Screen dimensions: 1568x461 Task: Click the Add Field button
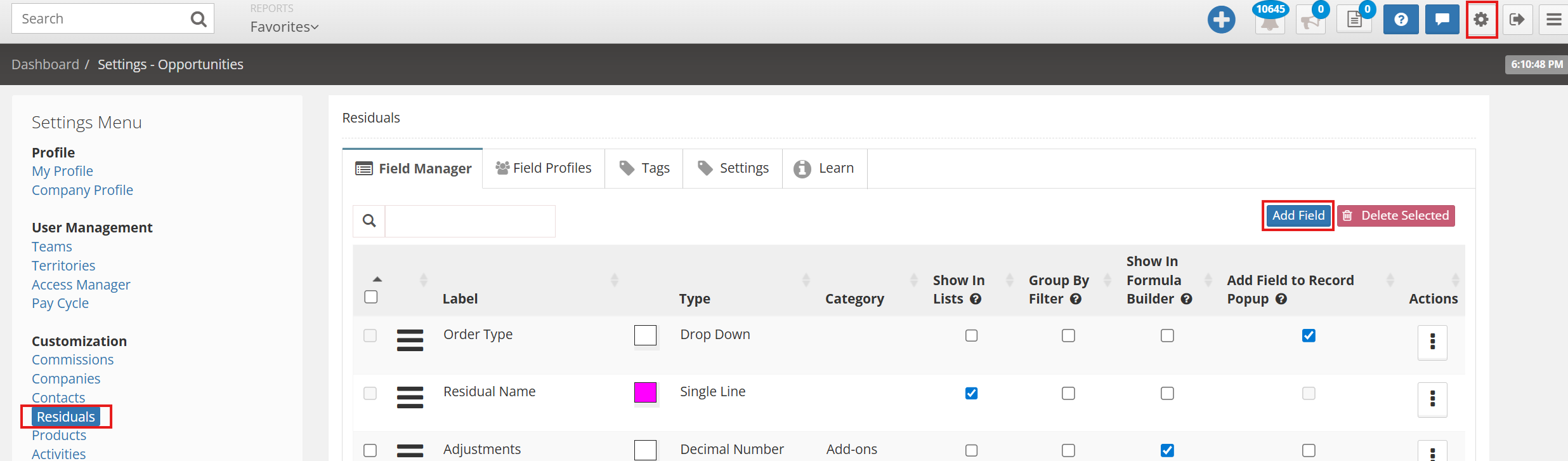[x=1298, y=215]
